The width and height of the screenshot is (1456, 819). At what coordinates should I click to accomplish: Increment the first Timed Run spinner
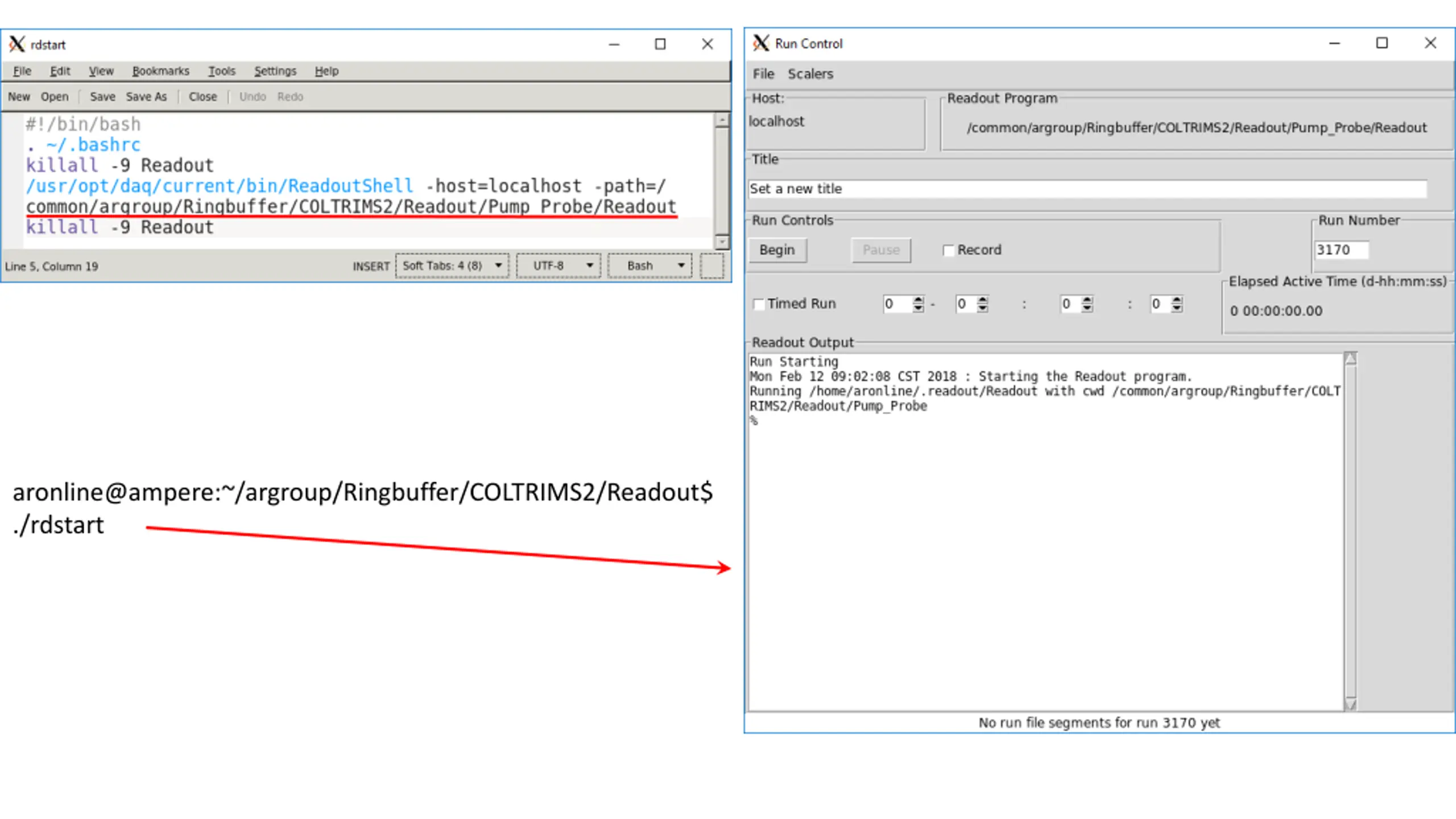coord(918,300)
